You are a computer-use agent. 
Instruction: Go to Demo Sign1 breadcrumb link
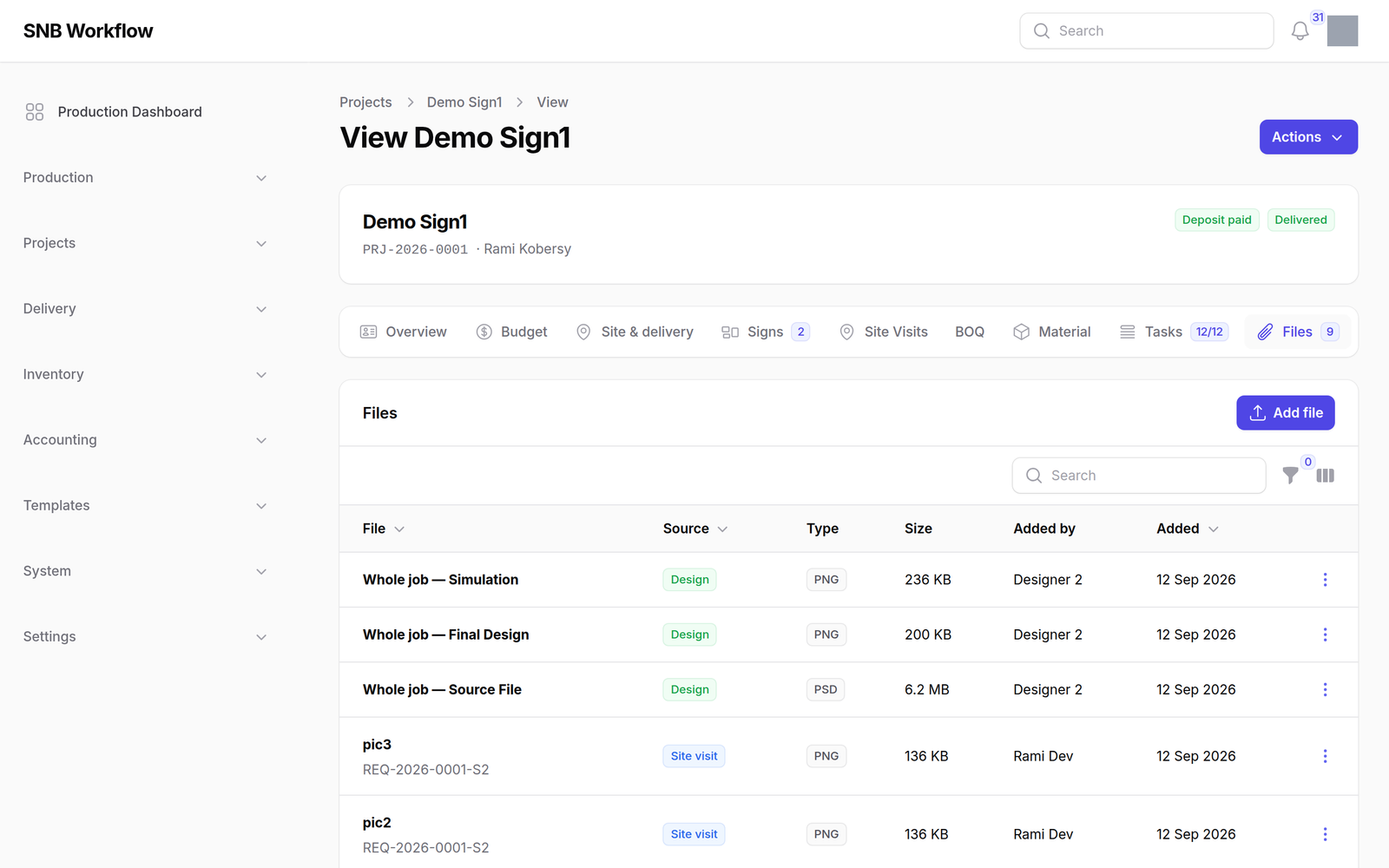[x=464, y=102]
